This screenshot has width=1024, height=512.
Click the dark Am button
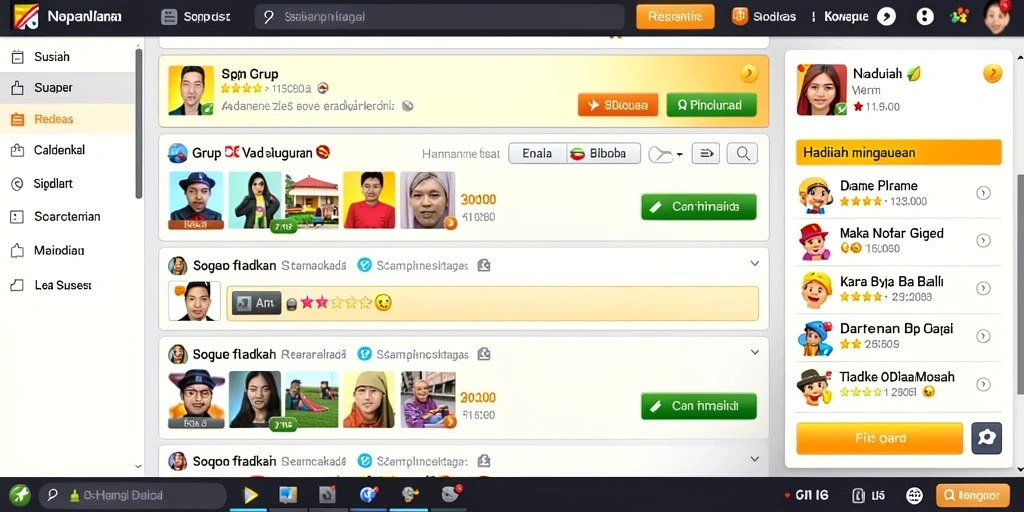(x=257, y=303)
